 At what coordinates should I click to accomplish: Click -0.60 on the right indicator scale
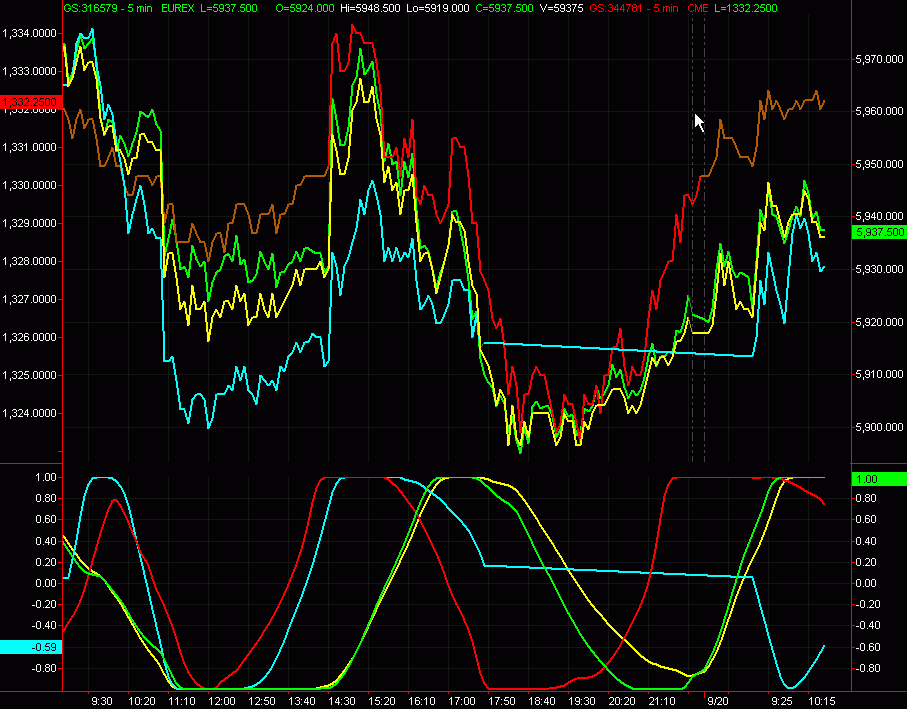pyautogui.click(x=866, y=647)
